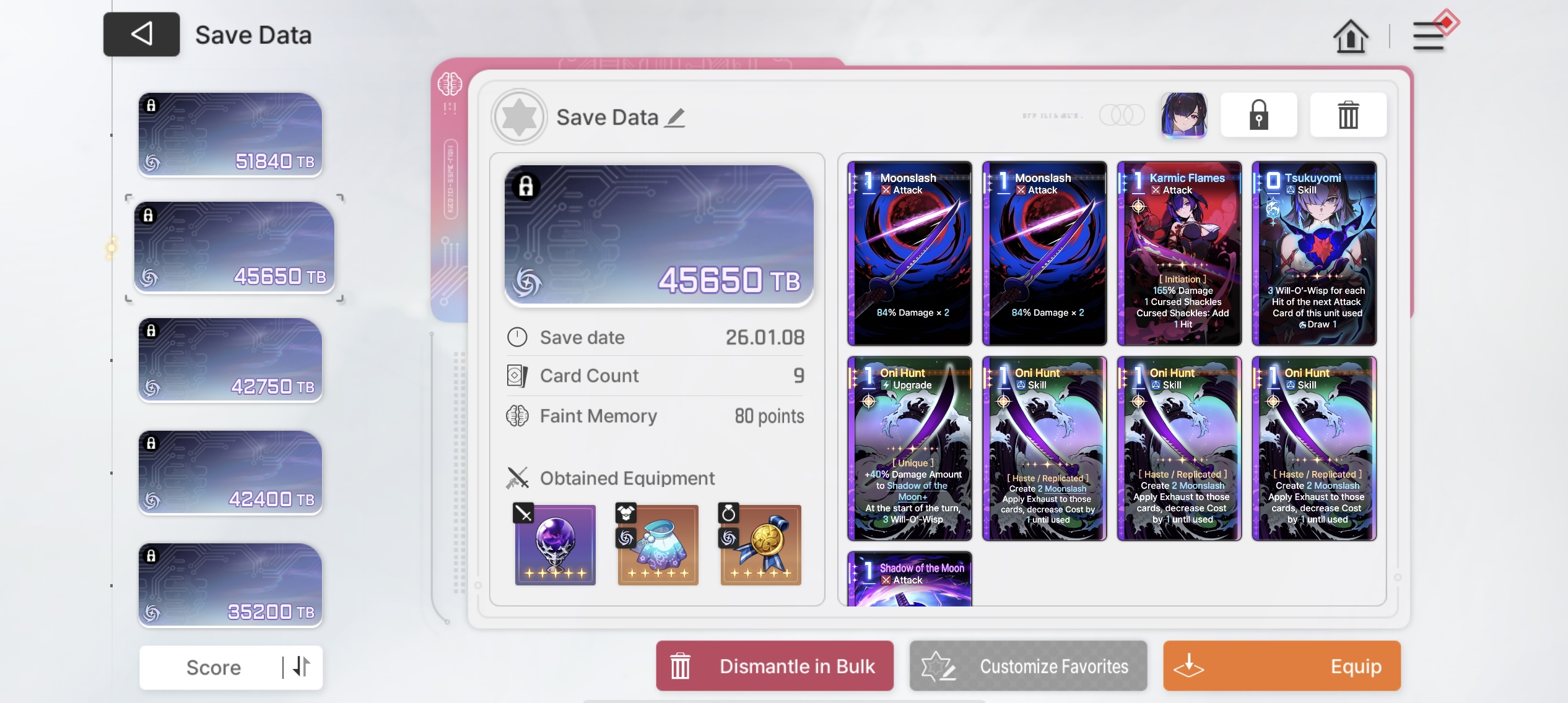Select the 42750 TB save entry
This screenshot has width=1568, height=703.
[x=230, y=360]
